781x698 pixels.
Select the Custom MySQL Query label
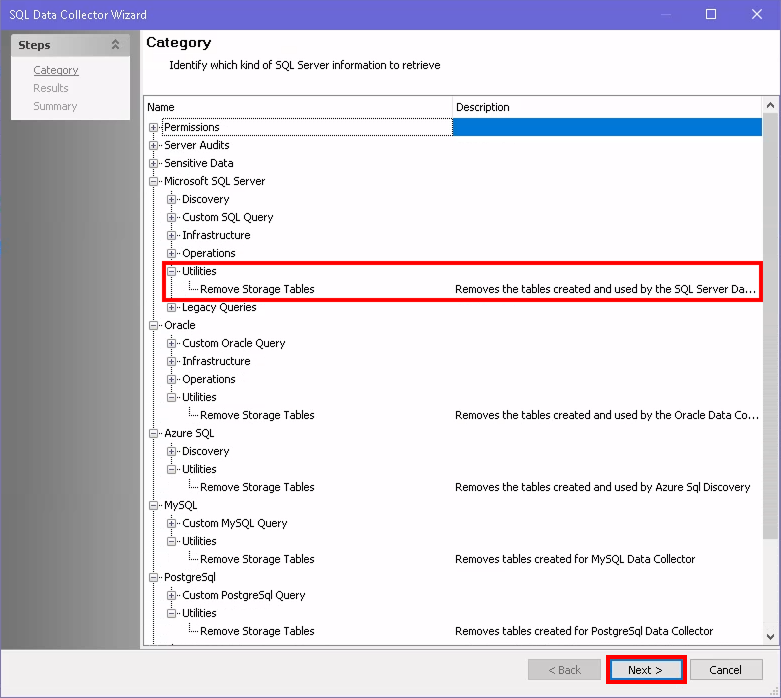click(235, 523)
